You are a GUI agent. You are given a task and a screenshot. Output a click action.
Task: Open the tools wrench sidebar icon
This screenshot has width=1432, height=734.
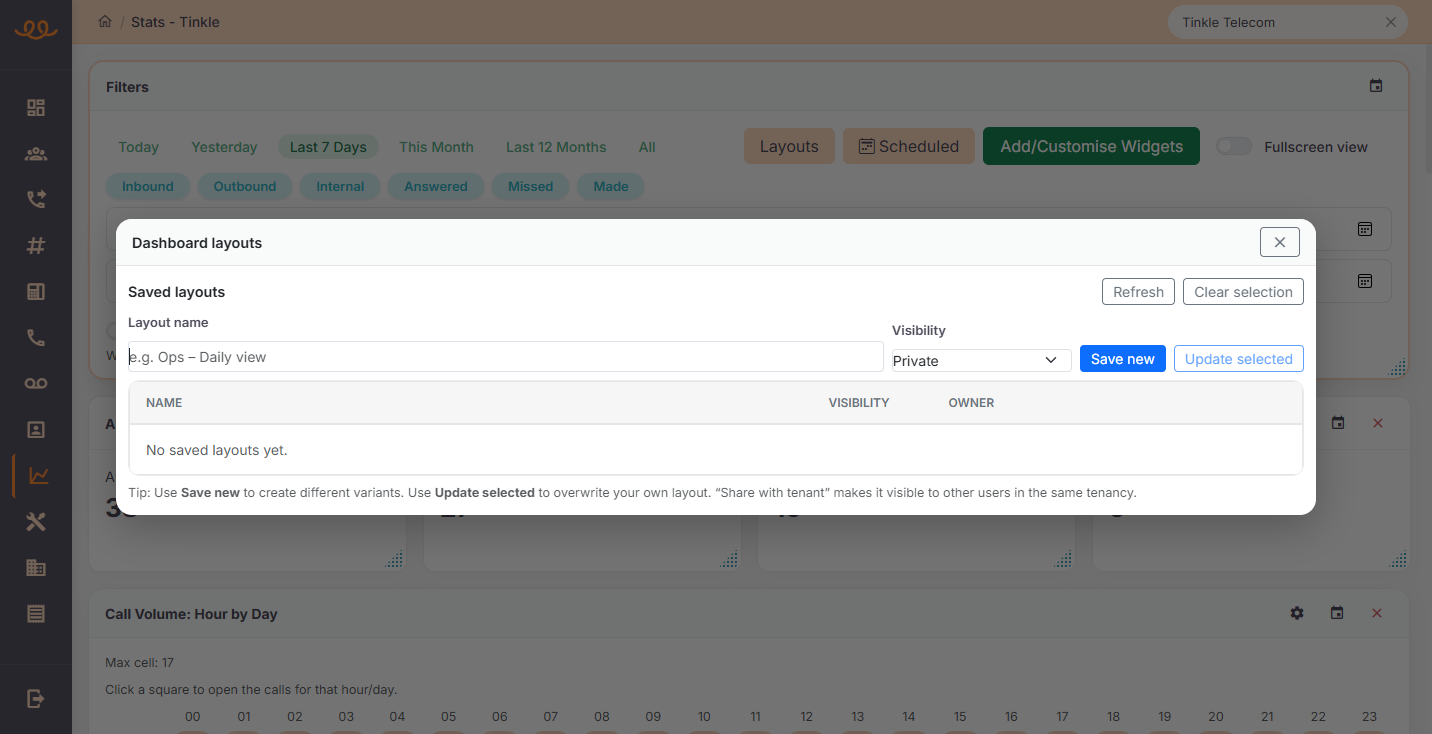(x=36, y=522)
